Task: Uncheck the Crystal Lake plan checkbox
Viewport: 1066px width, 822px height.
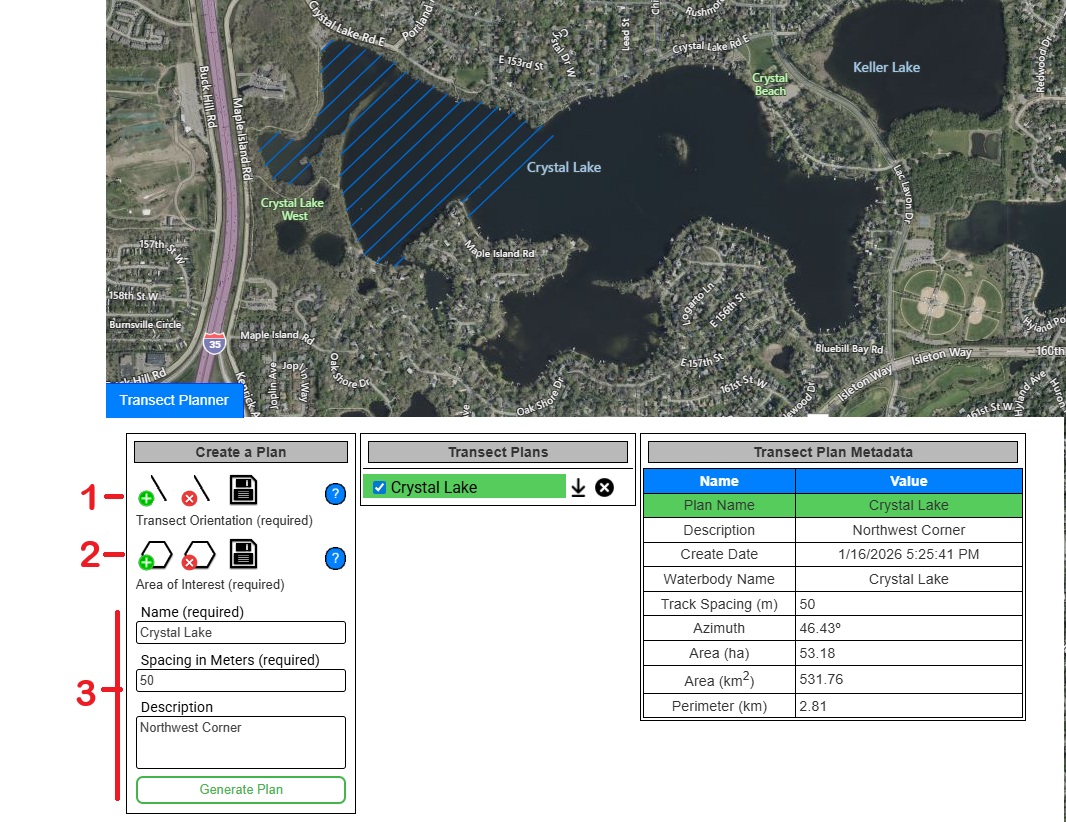Action: (379, 488)
